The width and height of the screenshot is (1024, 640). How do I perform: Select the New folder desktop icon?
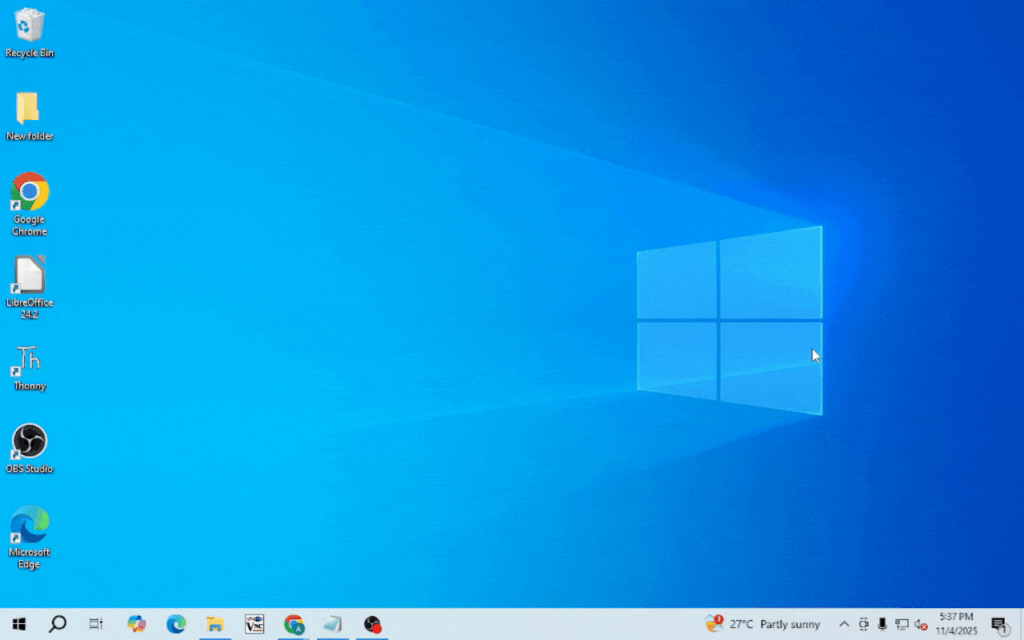pyautogui.click(x=29, y=110)
